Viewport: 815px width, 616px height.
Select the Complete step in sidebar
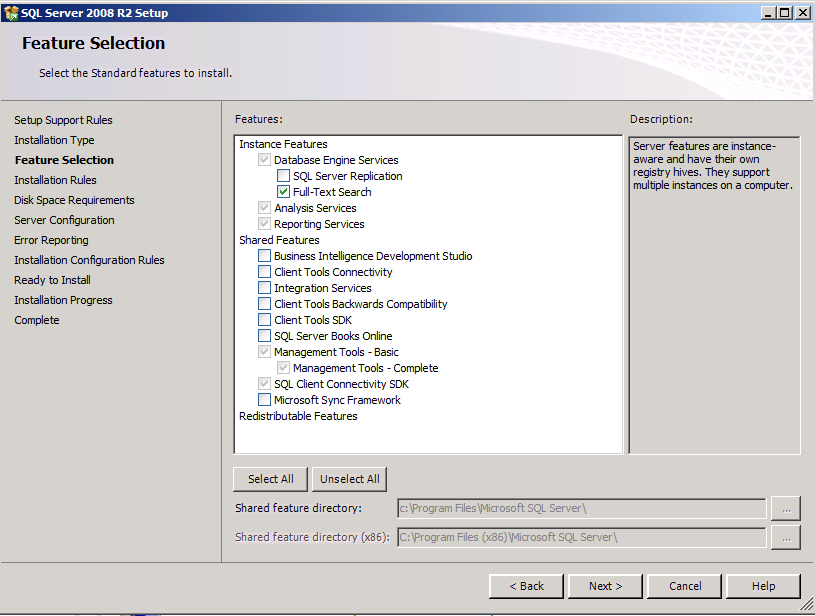pos(37,320)
